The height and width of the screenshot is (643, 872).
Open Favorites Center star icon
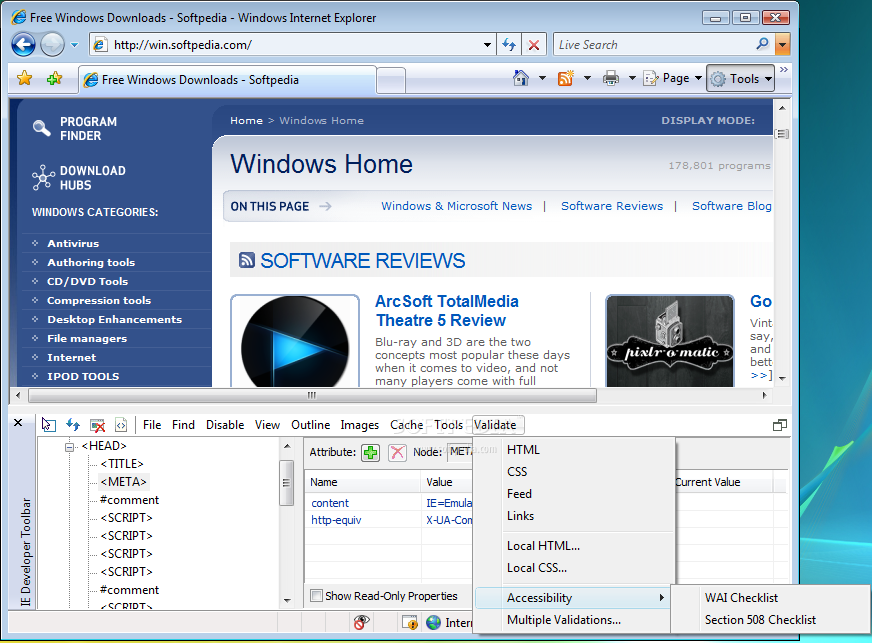pyautogui.click(x=24, y=78)
